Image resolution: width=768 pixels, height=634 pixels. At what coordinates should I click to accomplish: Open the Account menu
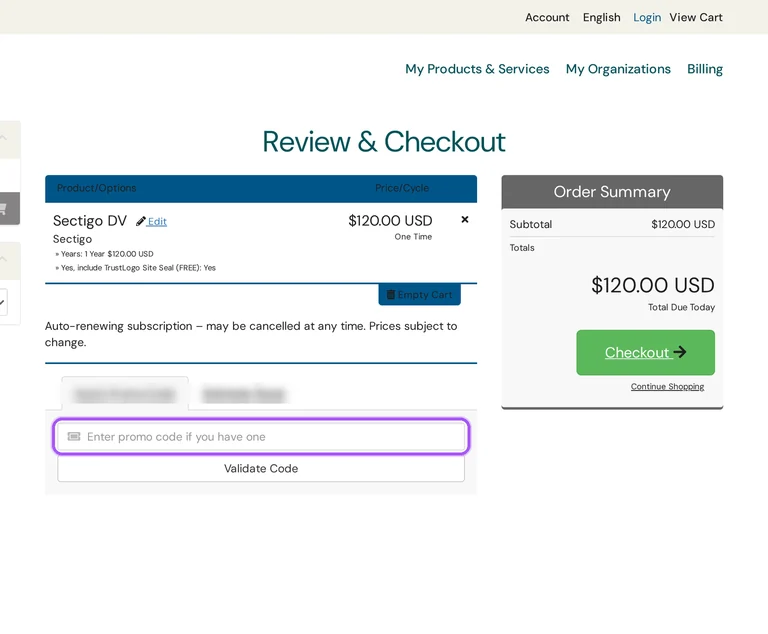(547, 18)
